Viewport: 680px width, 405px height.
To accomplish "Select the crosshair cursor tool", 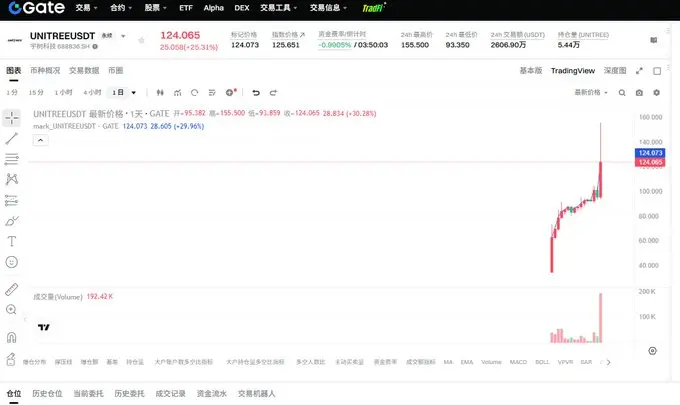I will 12,118.
